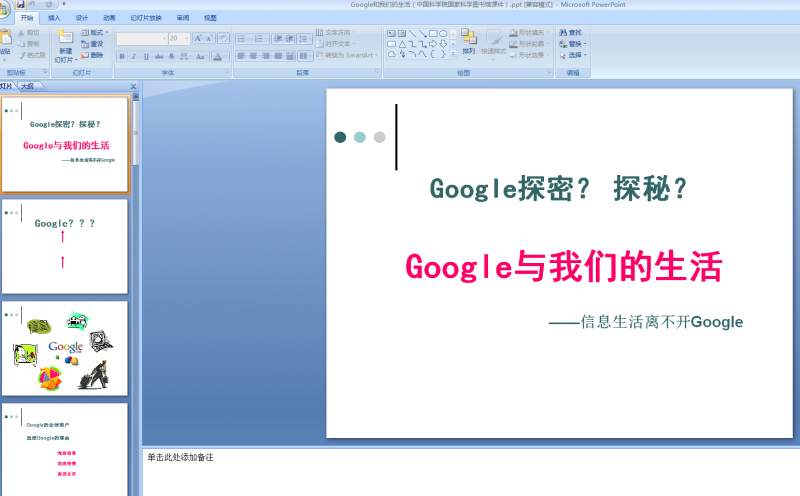Select the down block arrow shape
The width and height of the screenshot is (800, 496).
[x=443, y=44]
